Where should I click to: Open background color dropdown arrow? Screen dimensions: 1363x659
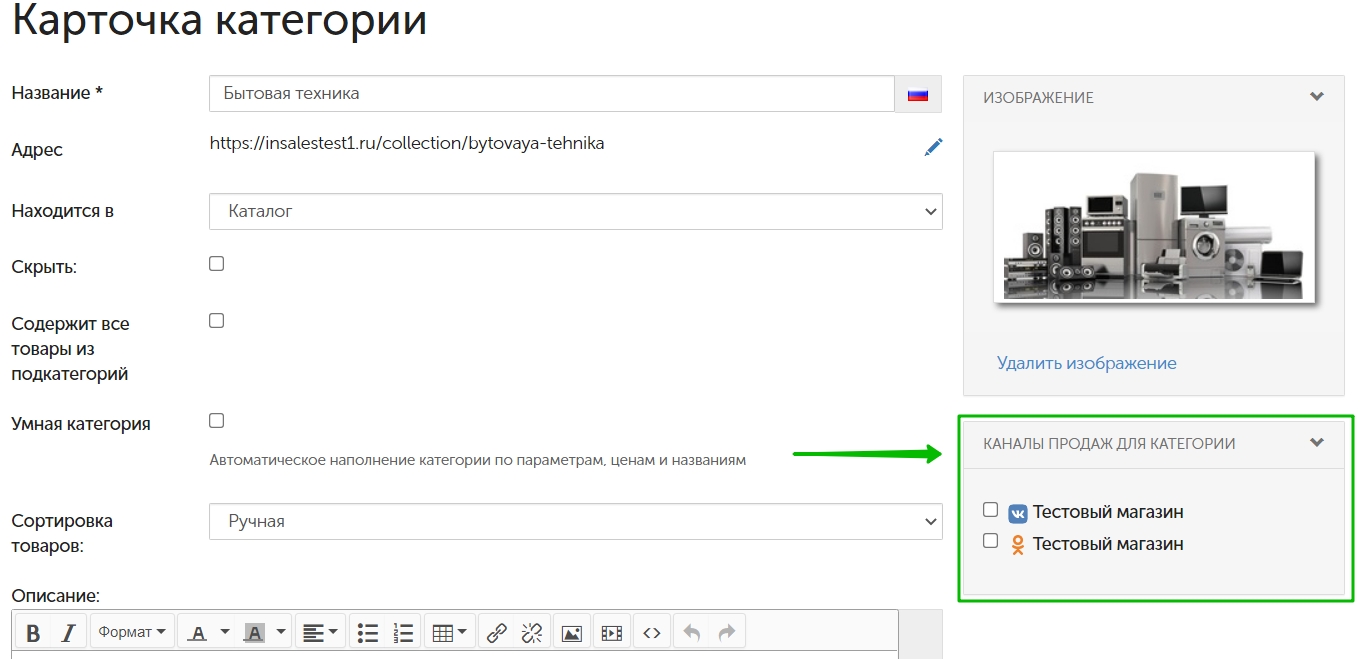tap(281, 632)
